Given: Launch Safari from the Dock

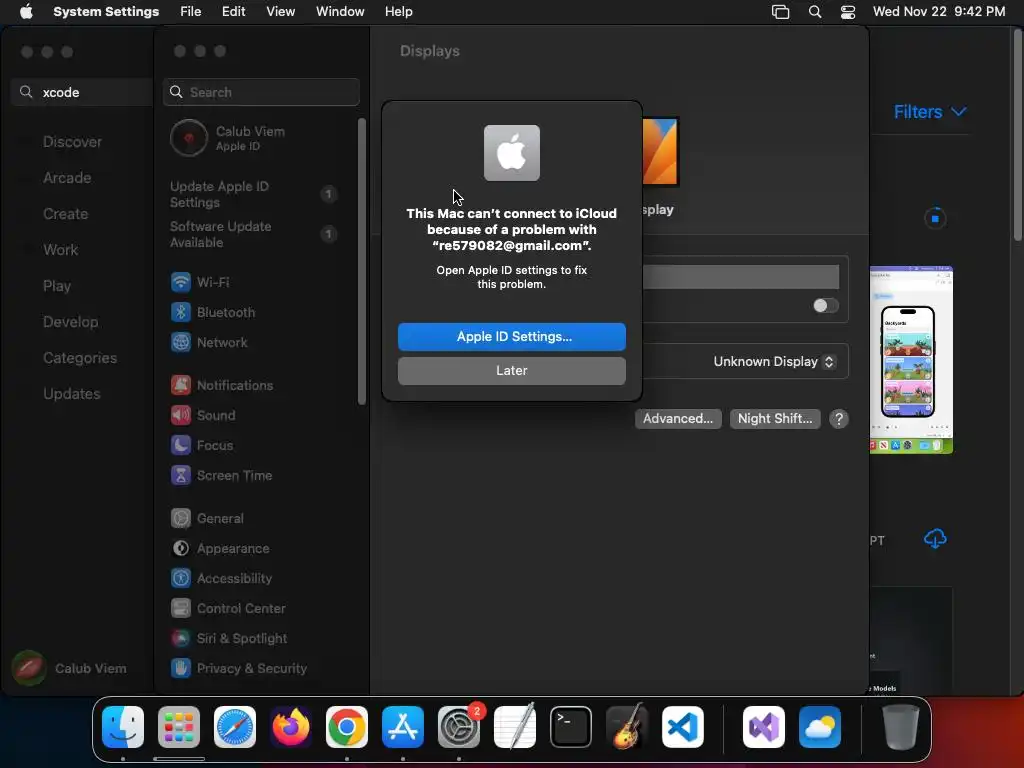Looking at the screenshot, I should click(235, 727).
